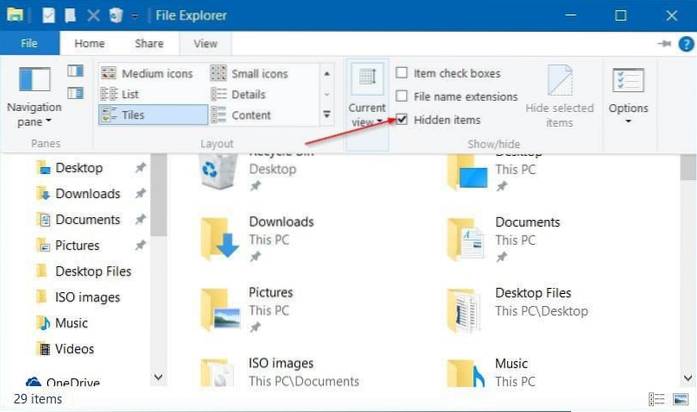
Task: Click Hide selected items button
Action: pyautogui.click(x=559, y=97)
